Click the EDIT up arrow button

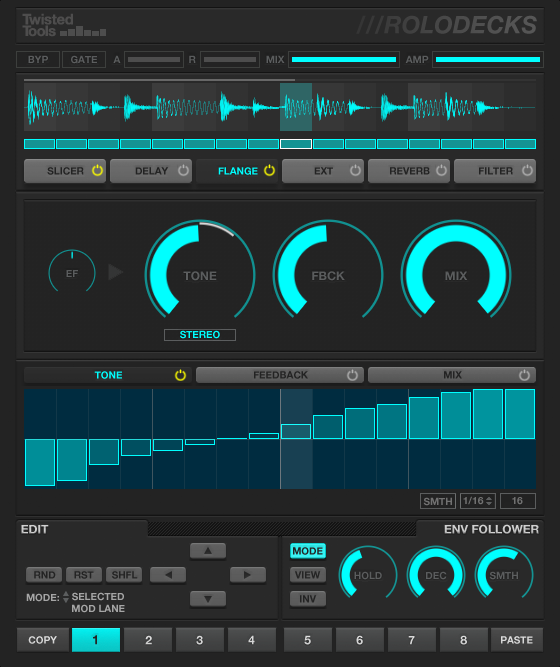coord(208,551)
